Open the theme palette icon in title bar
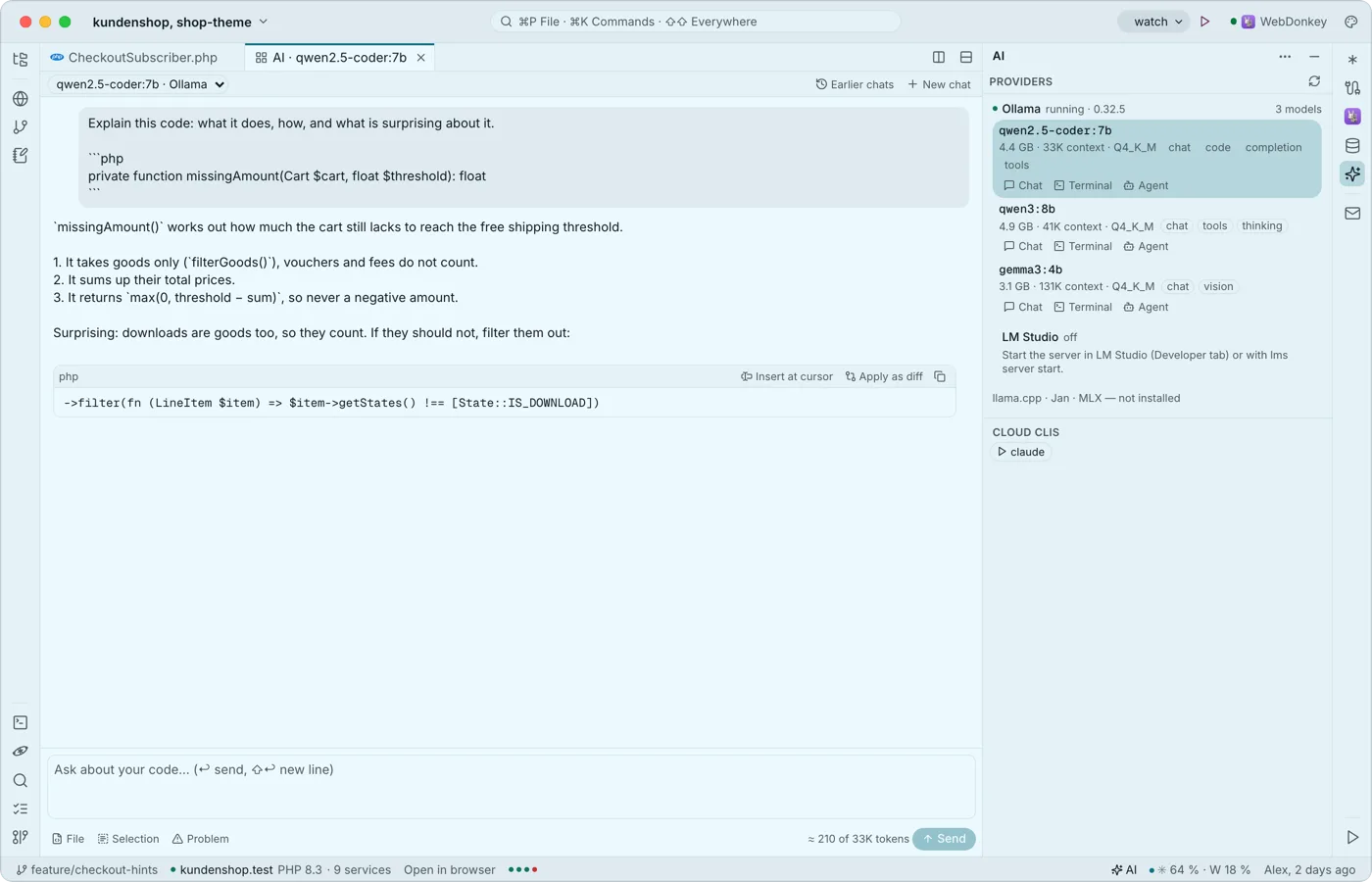The height and width of the screenshot is (882, 1372). click(x=1351, y=22)
